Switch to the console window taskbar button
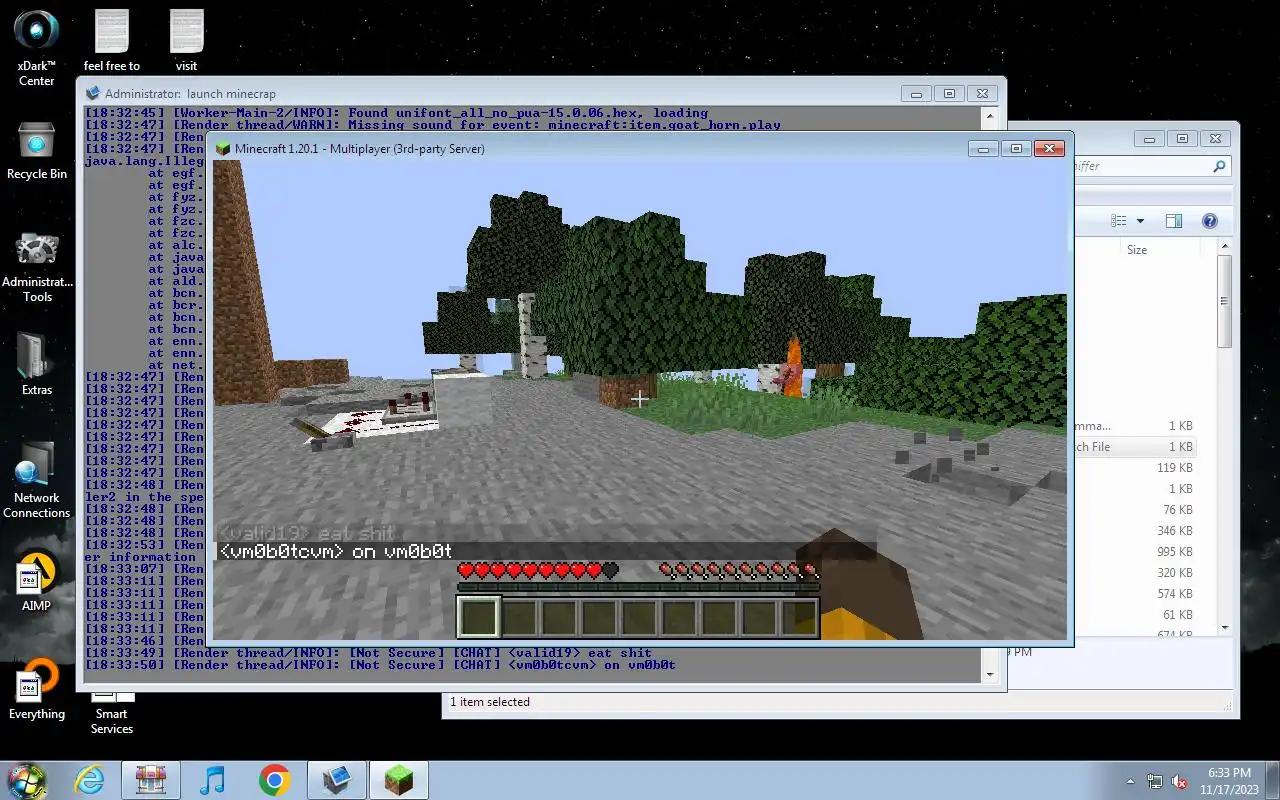The height and width of the screenshot is (800, 1280). (337, 780)
